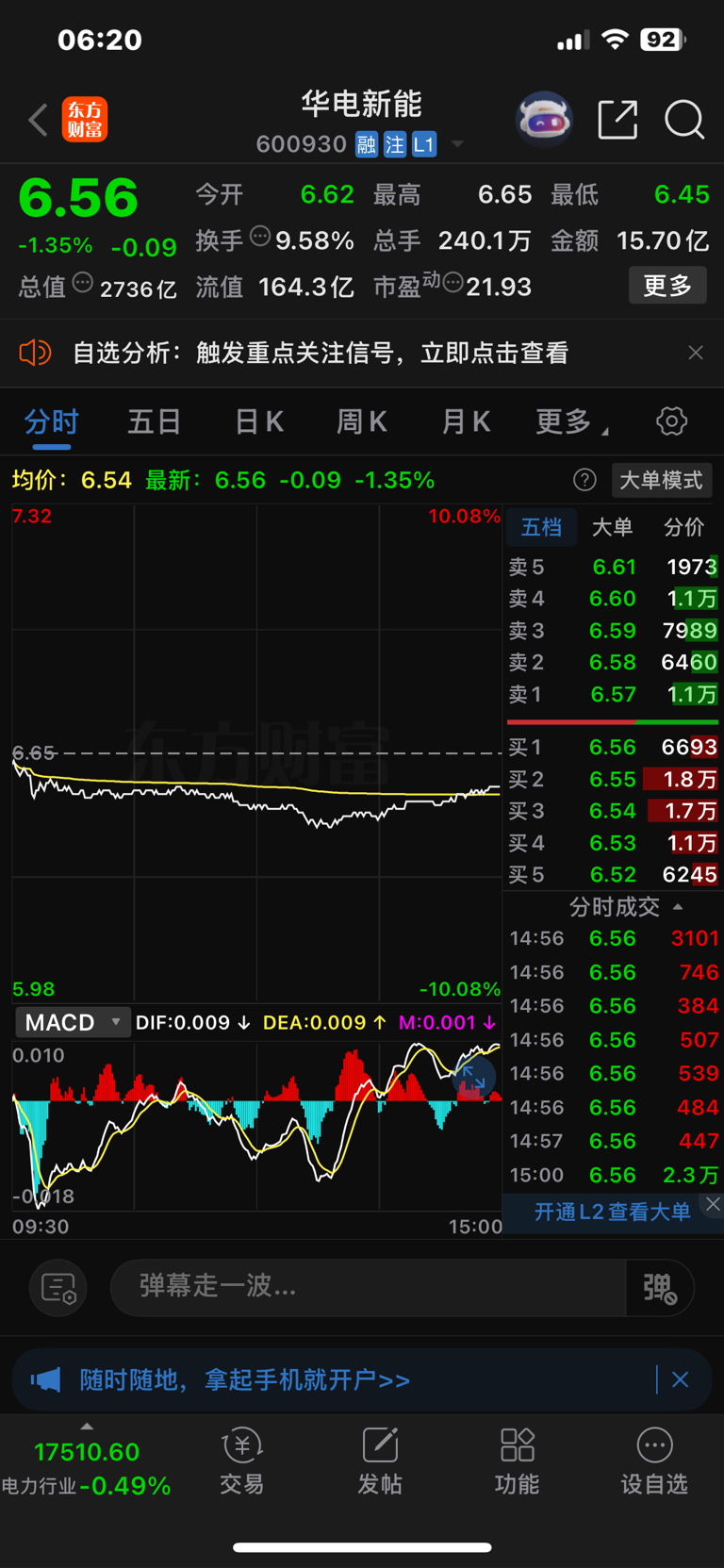The height and width of the screenshot is (1568, 724).
Task: Expand the dropdown arrow beside stock code
Action: point(457,144)
